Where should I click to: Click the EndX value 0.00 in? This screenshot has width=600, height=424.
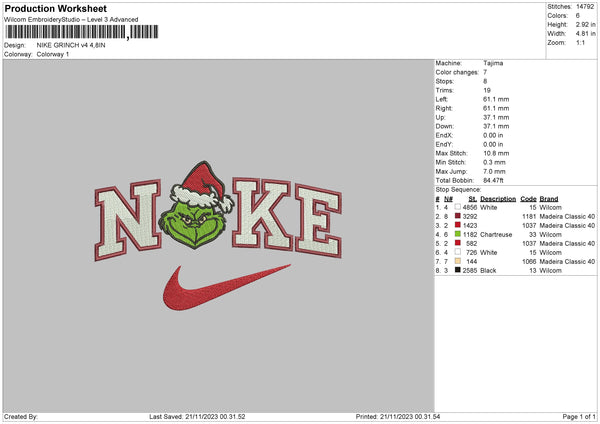[x=493, y=135]
